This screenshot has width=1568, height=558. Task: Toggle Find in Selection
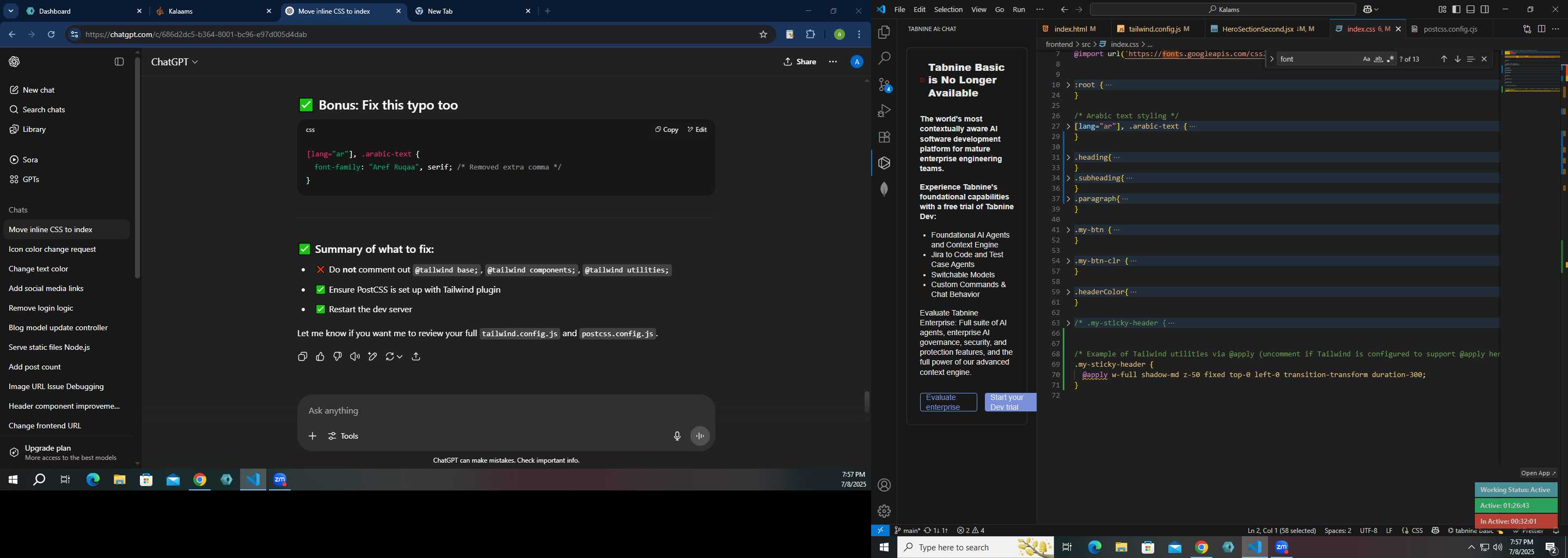(1471, 59)
